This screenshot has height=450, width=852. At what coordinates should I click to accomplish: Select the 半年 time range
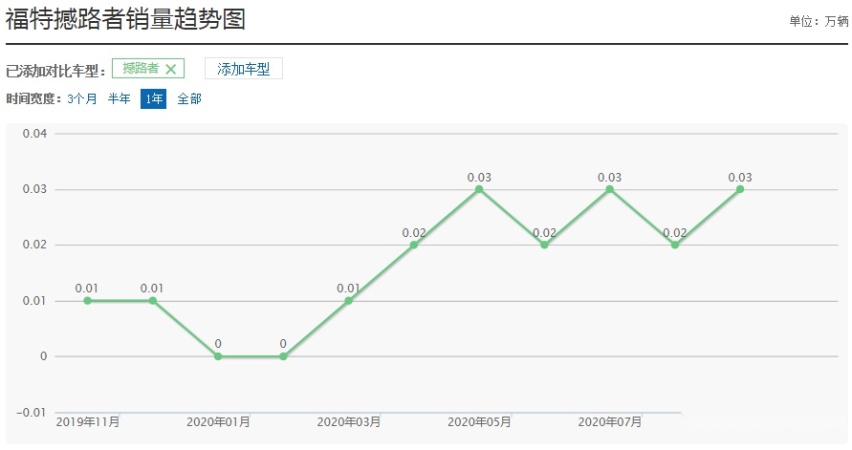click(x=119, y=99)
